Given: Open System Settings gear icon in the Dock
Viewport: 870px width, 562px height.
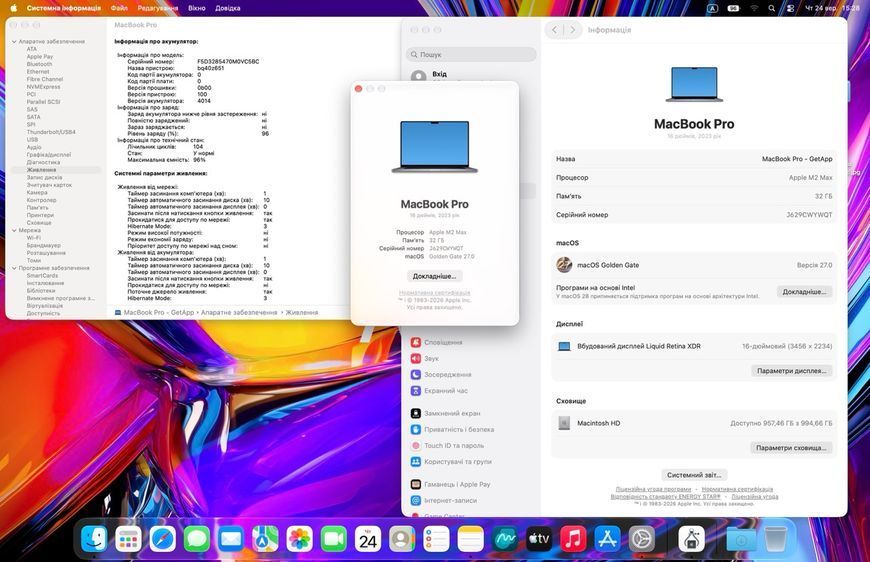Looking at the screenshot, I should tap(642, 539).
